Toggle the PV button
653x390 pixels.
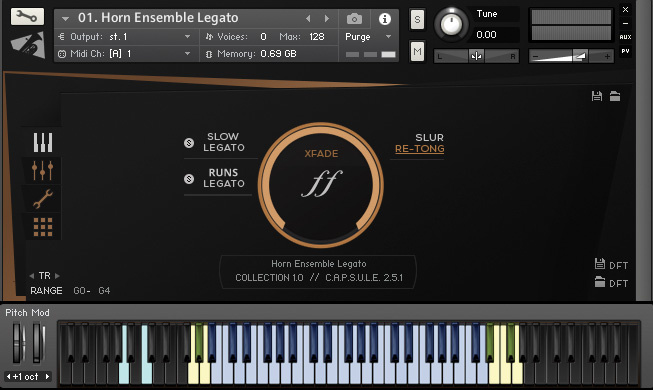click(626, 51)
